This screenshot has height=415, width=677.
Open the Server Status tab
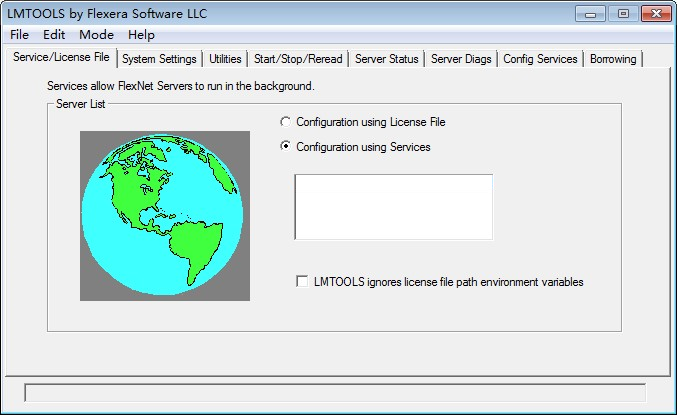(x=386, y=59)
